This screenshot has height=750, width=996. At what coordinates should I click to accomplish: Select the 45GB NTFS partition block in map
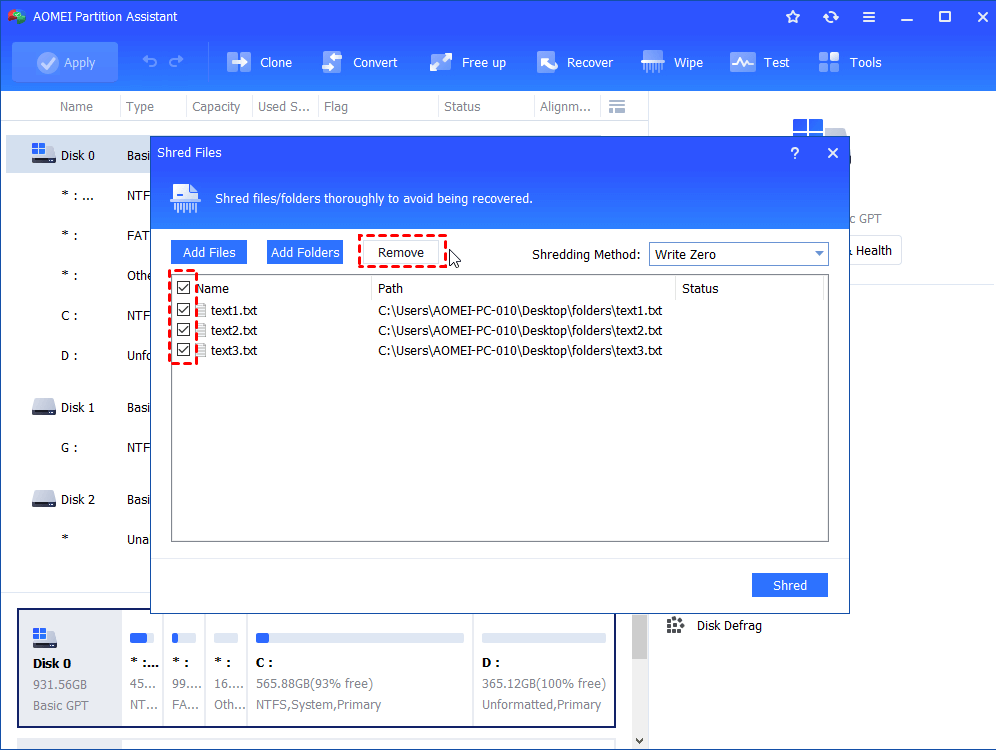(143, 668)
